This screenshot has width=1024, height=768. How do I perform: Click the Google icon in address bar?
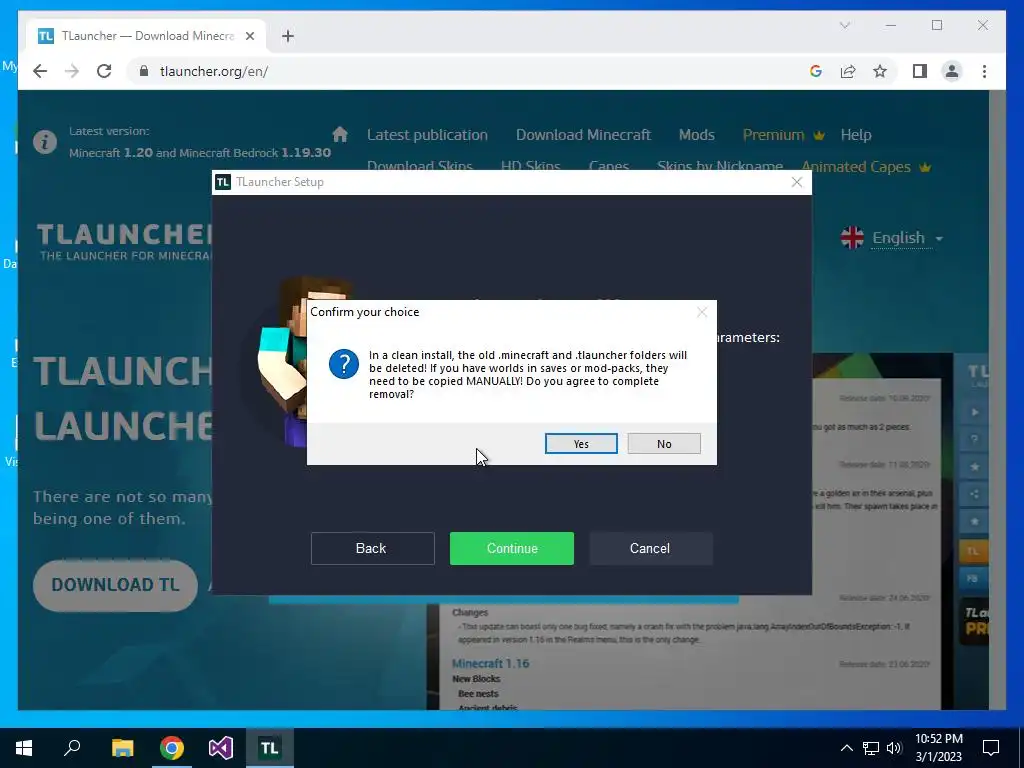816,71
